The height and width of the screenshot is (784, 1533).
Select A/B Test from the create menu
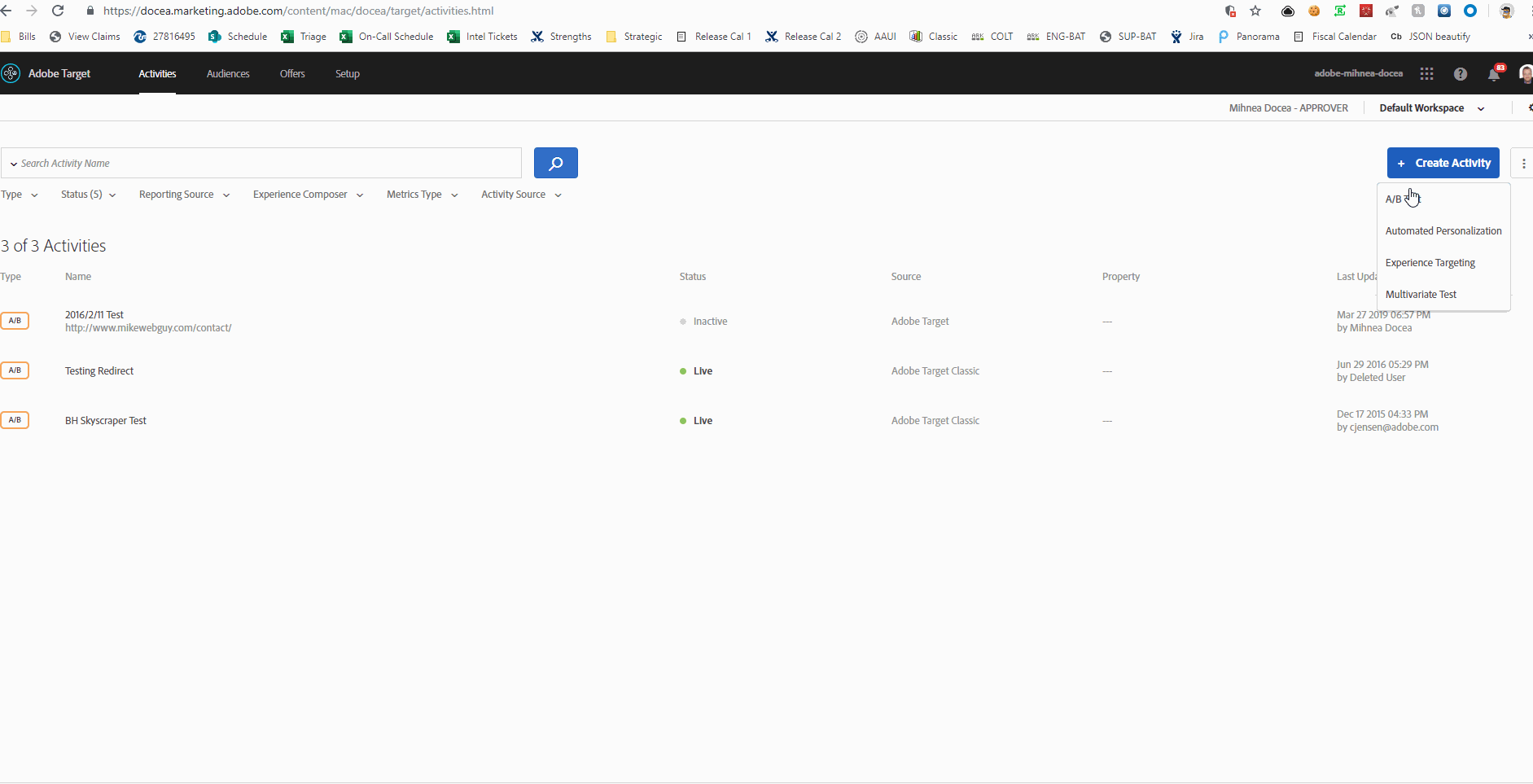click(x=1443, y=199)
